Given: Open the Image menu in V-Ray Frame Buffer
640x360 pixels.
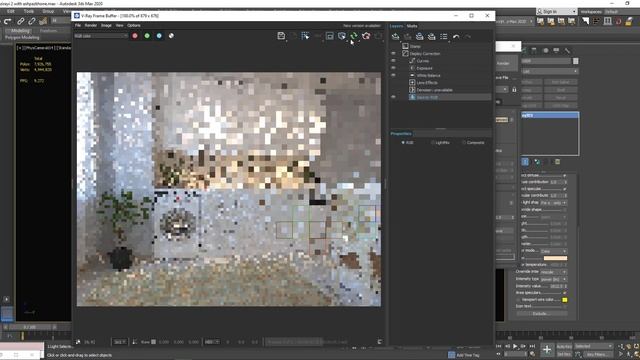Looking at the screenshot, I should coord(106,25).
